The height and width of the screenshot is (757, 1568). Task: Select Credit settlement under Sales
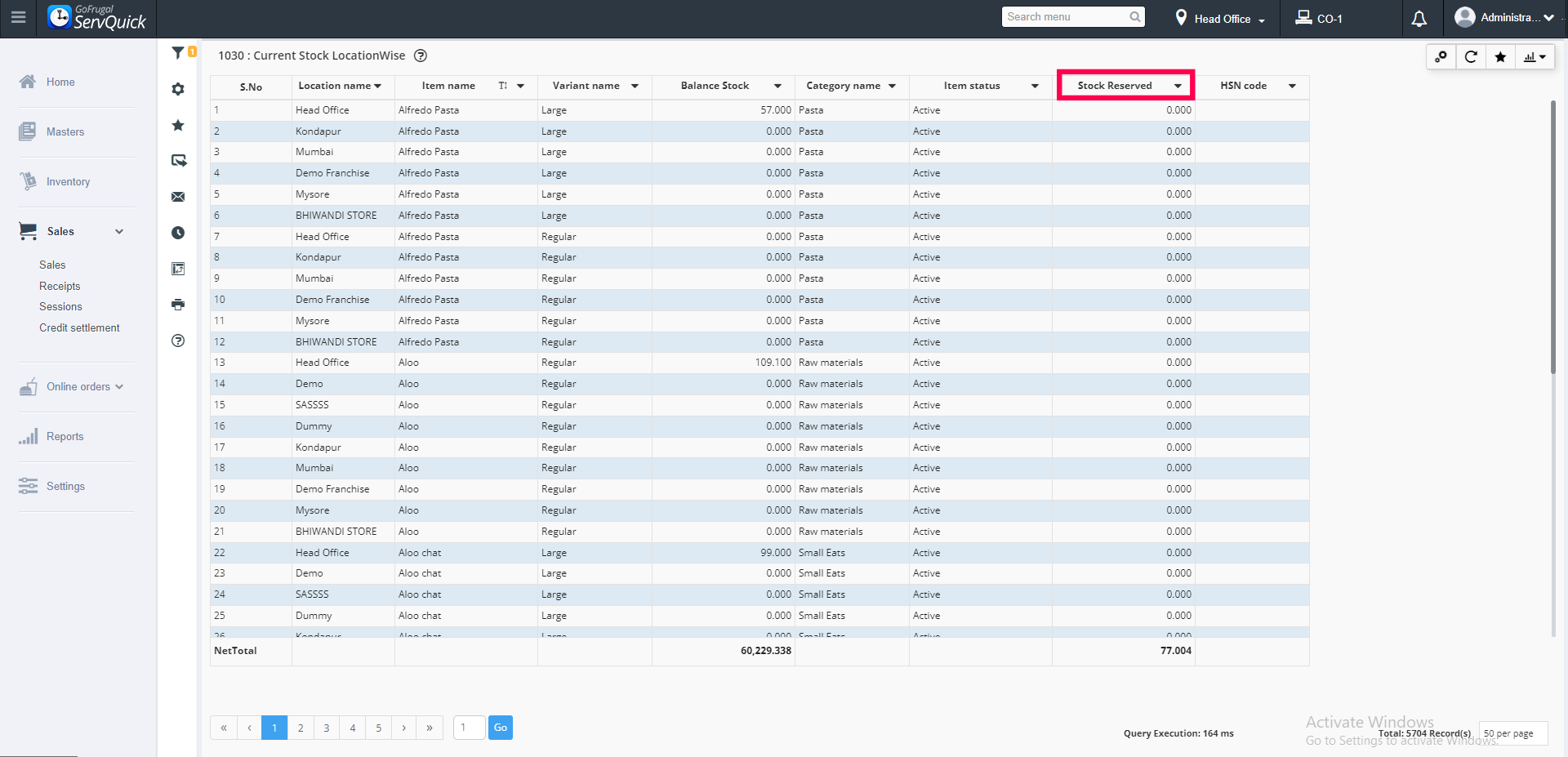[x=79, y=327]
